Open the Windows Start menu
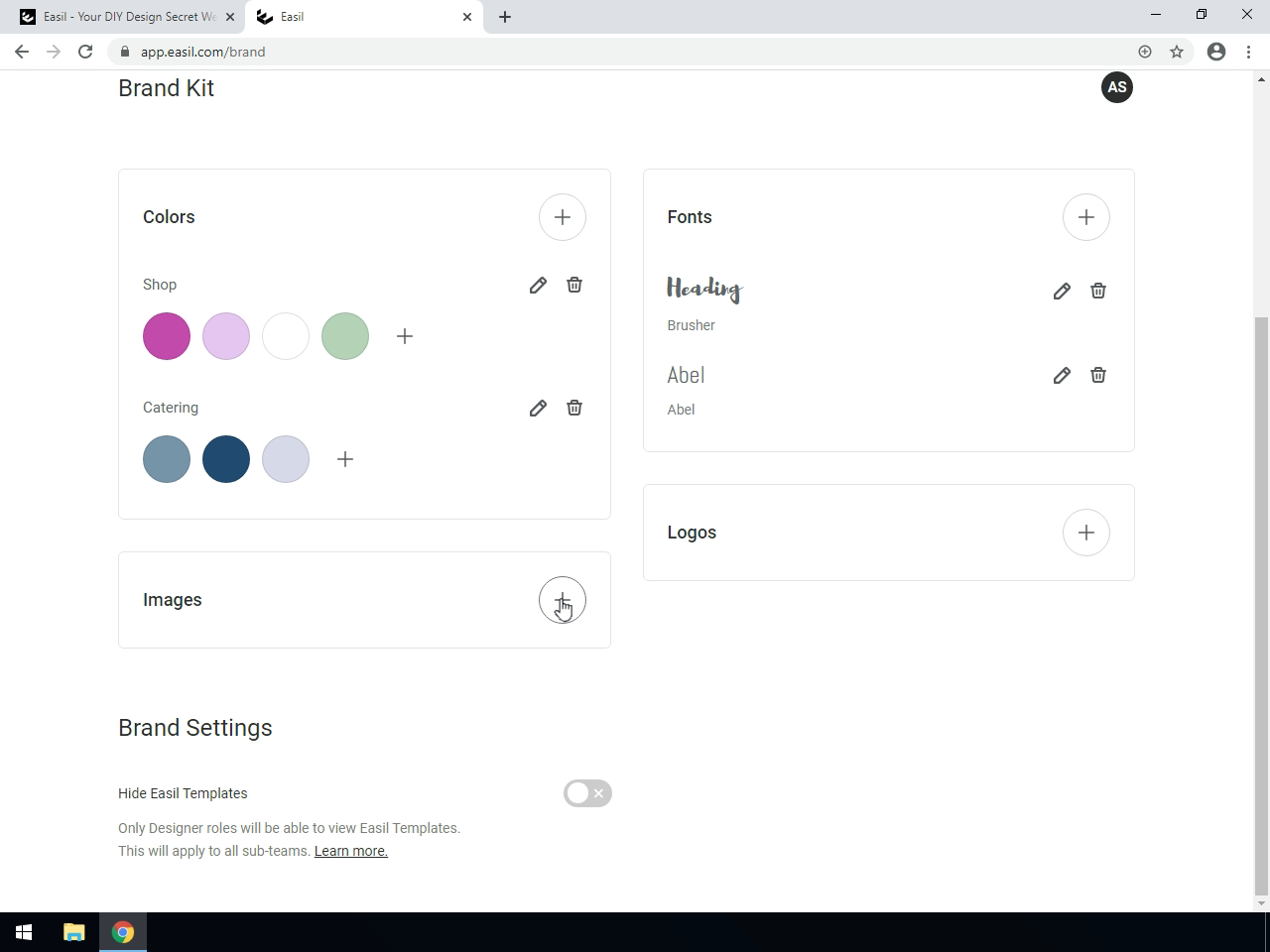This screenshot has width=1270, height=952. coord(24,932)
